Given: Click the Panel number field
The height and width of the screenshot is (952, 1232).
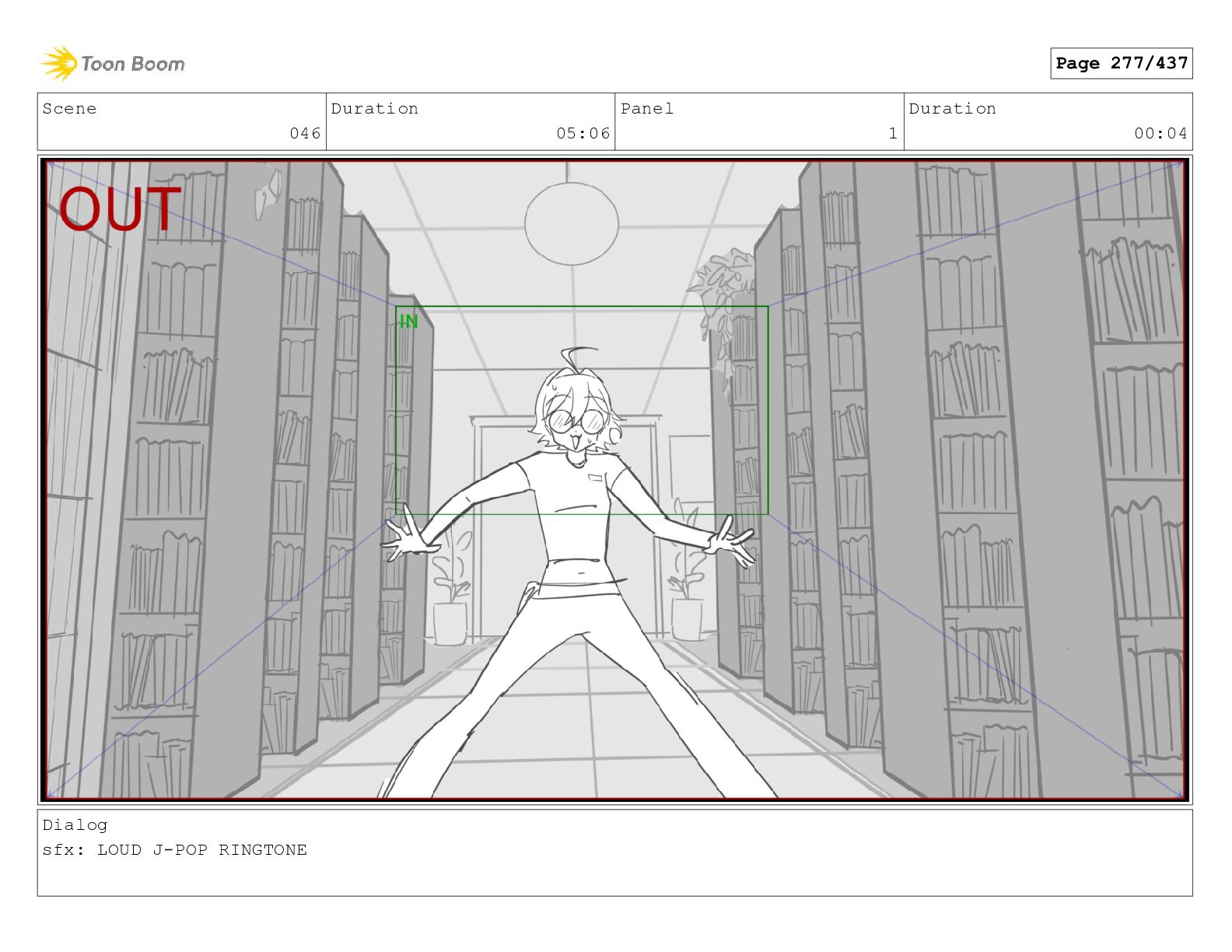Looking at the screenshot, I should coord(758,121).
